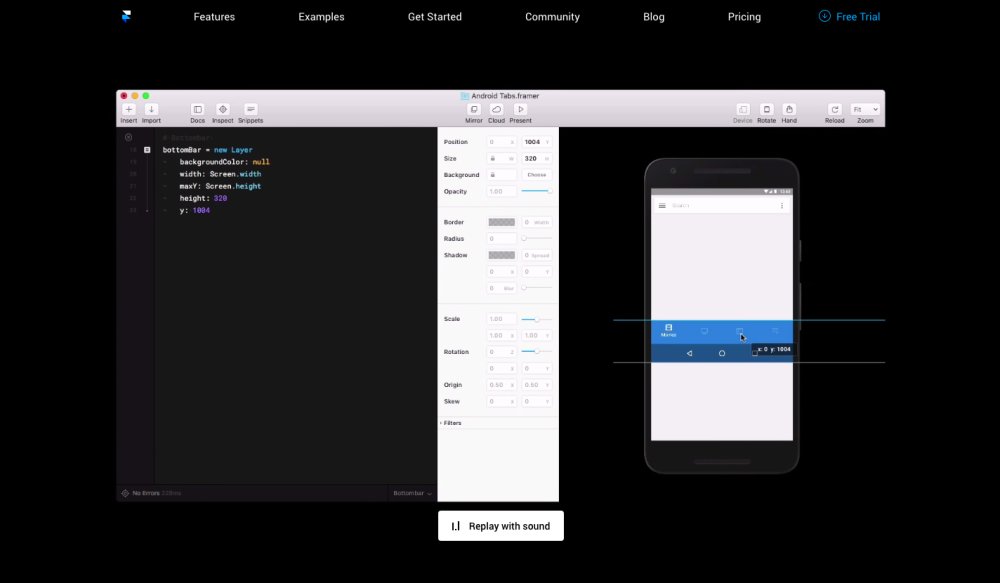
Task: Click the Radius slider
Action: coord(536,238)
